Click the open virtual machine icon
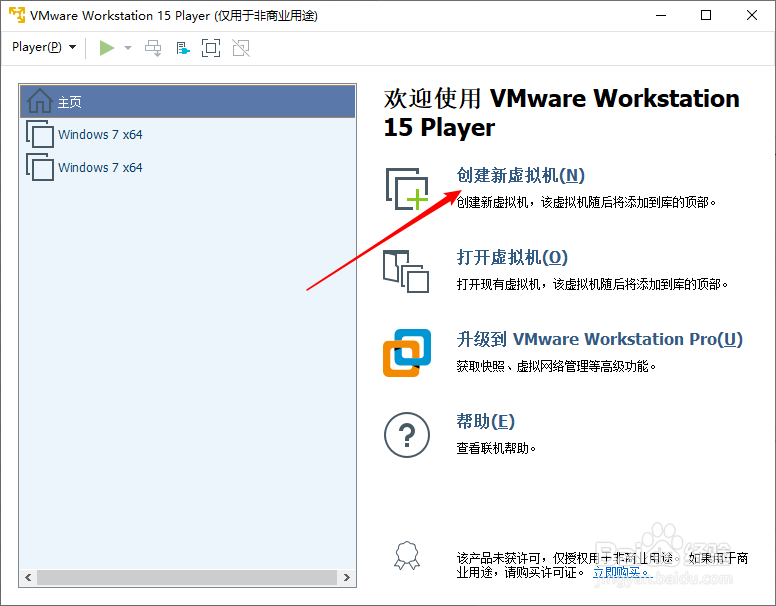Screen dimensions: 776x606 (406, 271)
